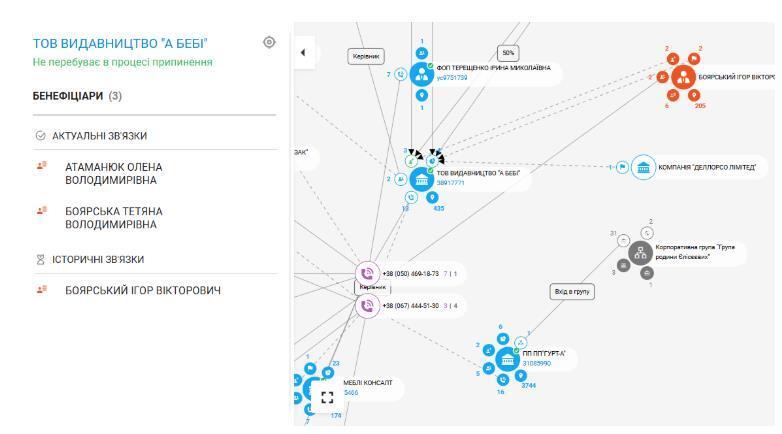This screenshot has width=782, height=434.
Task: Click the grey corporate group node icon
Action: tap(640, 253)
